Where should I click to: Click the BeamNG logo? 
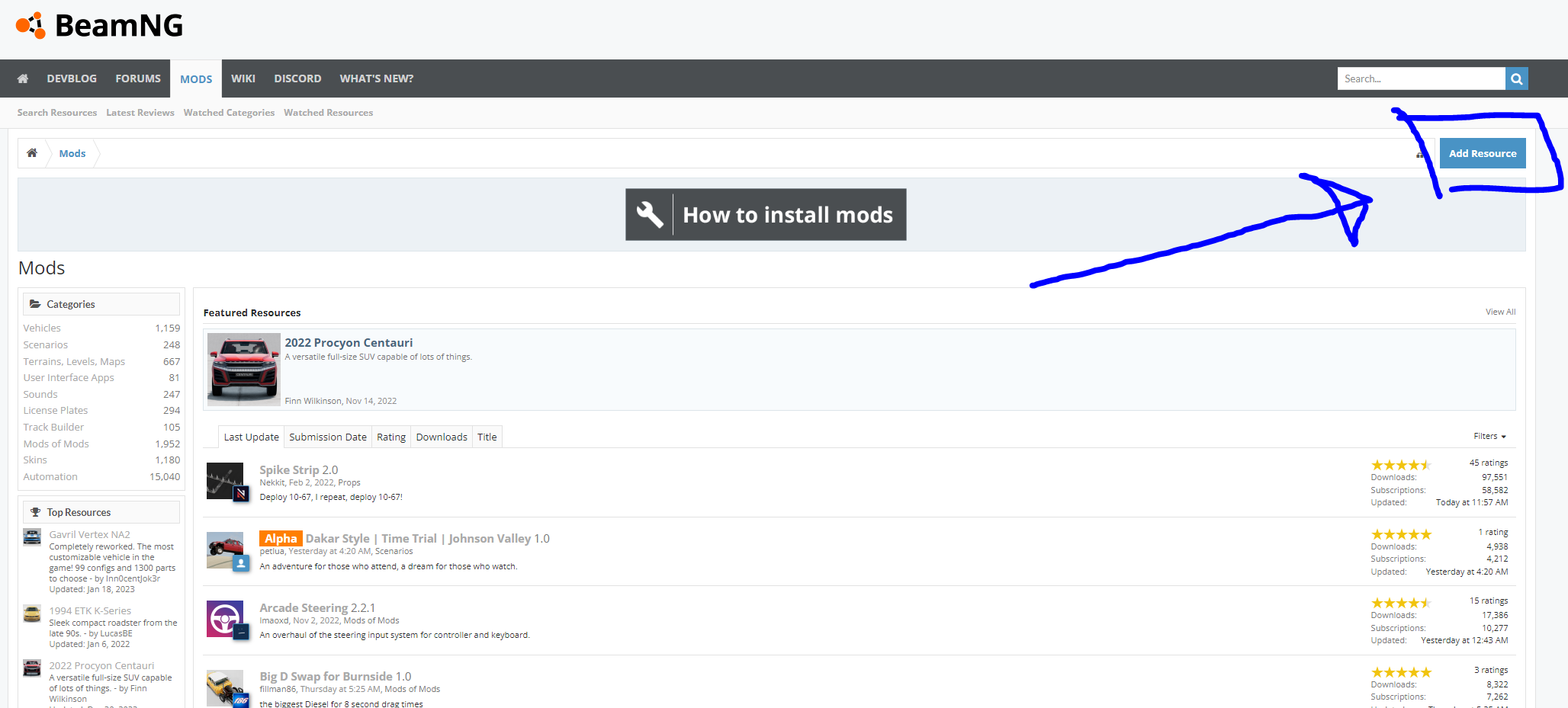pos(100,25)
